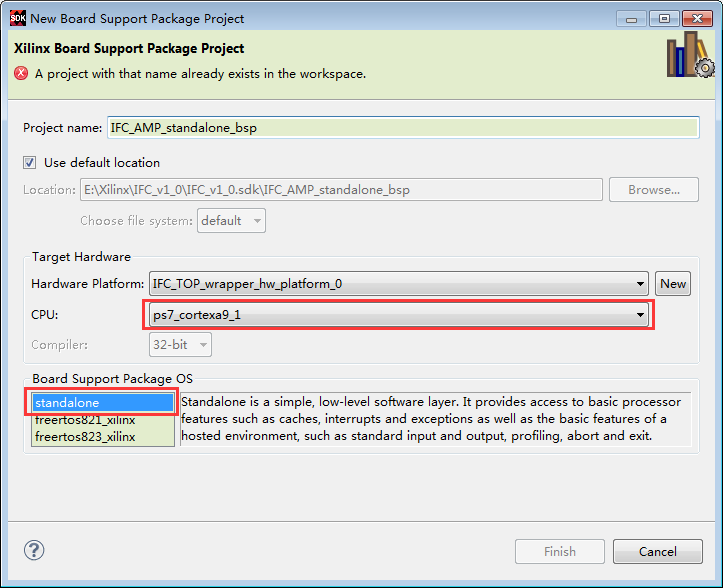Click the Target Hardware group label
723x588 pixels.
[x=81, y=257]
